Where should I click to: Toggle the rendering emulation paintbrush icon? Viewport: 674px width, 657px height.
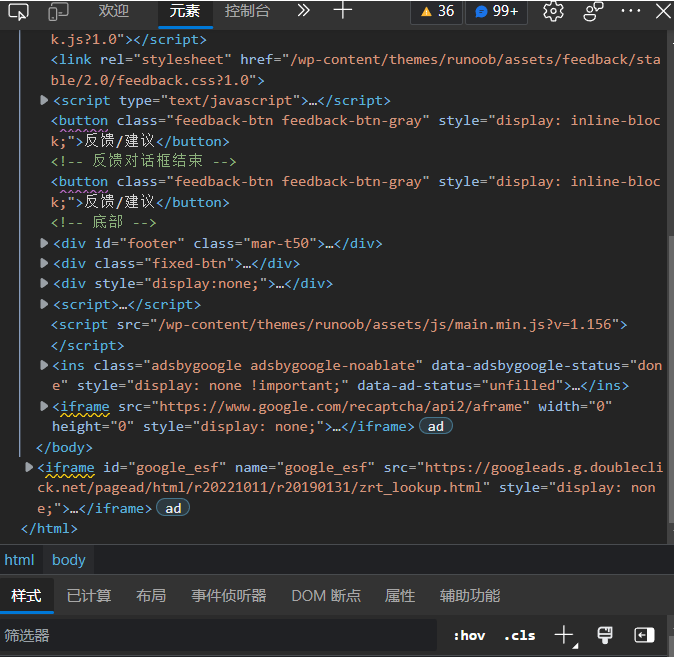point(604,635)
